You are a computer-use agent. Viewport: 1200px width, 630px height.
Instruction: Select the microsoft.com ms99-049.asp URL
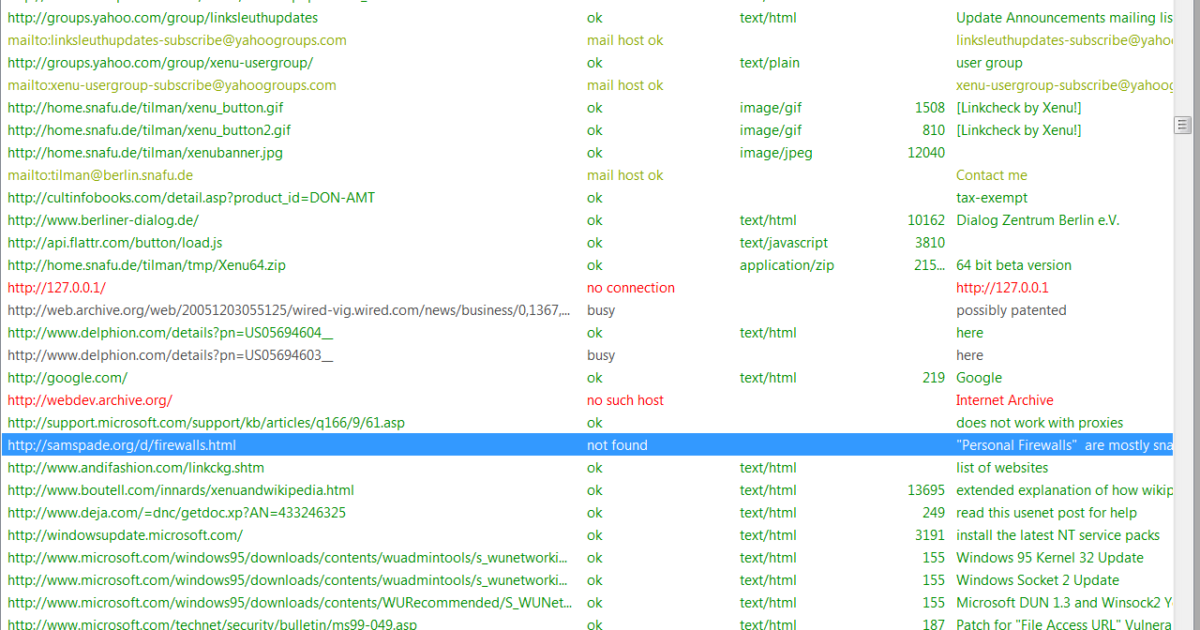point(212,623)
